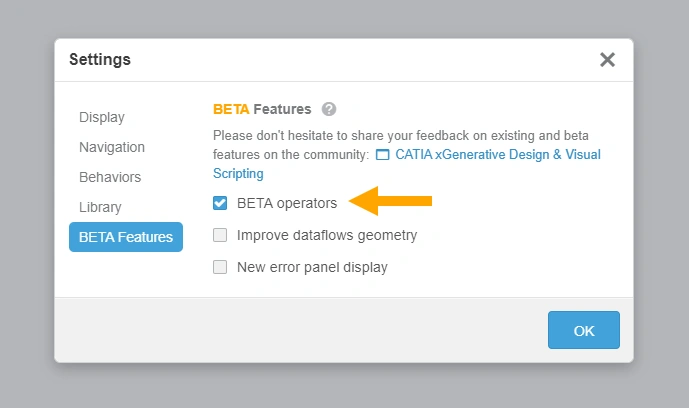Click the window icon before the CATIA link
This screenshot has height=408, width=689.
click(x=382, y=155)
